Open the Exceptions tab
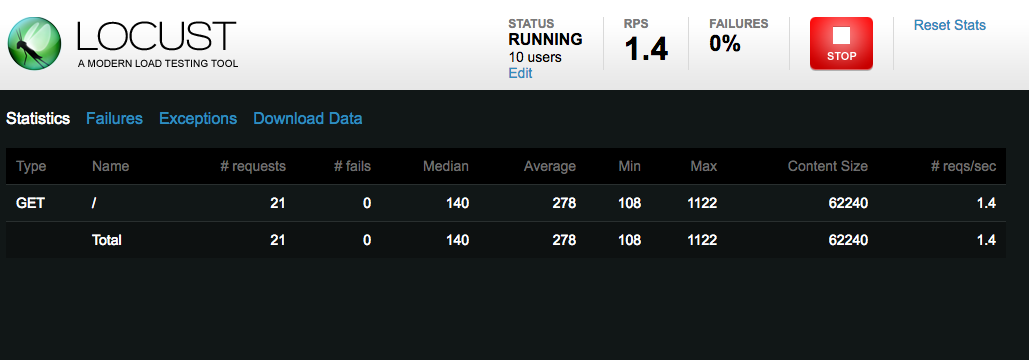Viewport: 1029px width, 360px height. 198,119
